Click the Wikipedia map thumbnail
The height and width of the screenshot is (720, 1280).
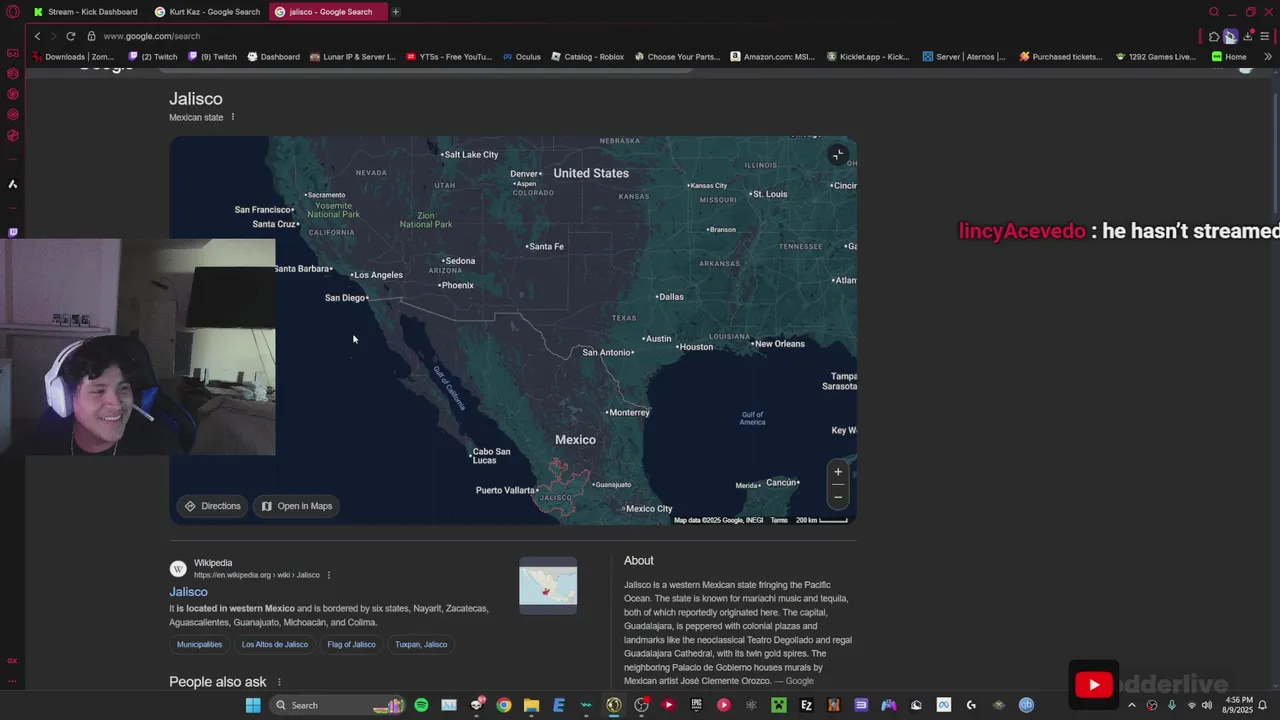[x=548, y=586]
